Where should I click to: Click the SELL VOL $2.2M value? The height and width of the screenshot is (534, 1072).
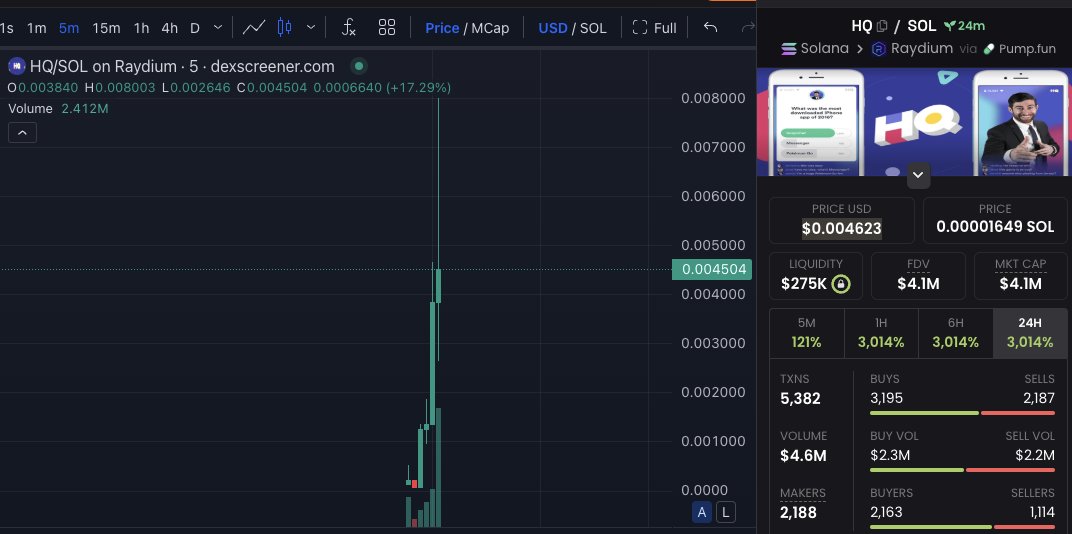click(1035, 455)
